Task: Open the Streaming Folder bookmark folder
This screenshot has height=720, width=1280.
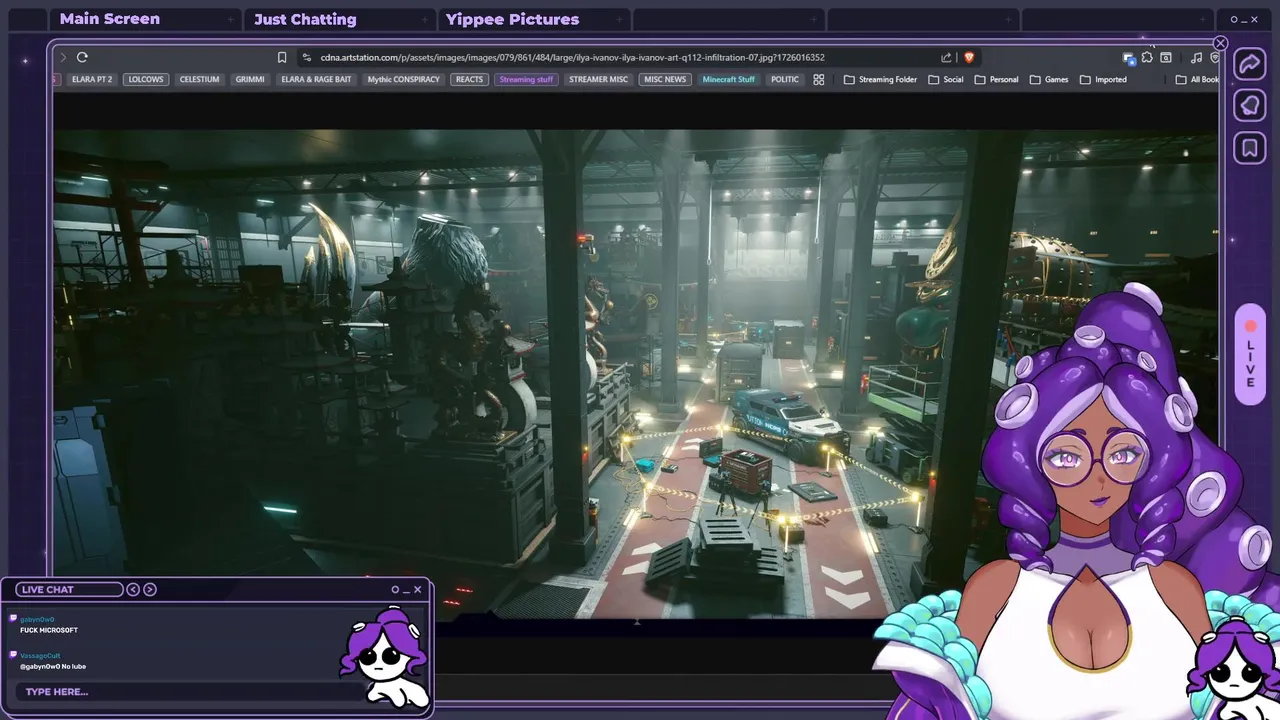Action: [880, 79]
